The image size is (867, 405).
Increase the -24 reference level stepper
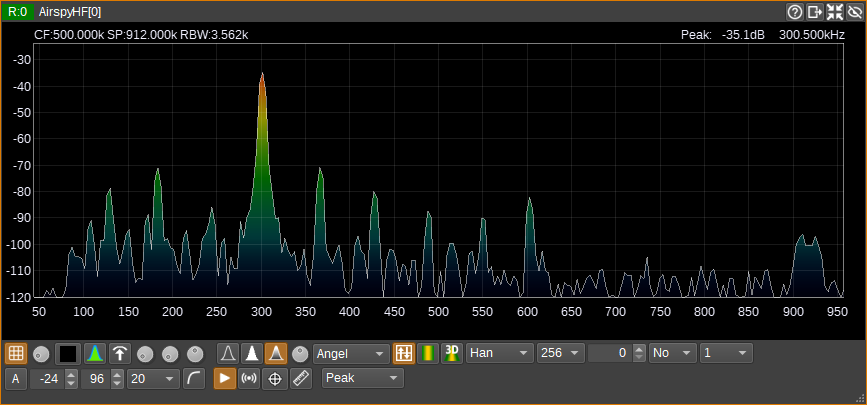[71, 375]
